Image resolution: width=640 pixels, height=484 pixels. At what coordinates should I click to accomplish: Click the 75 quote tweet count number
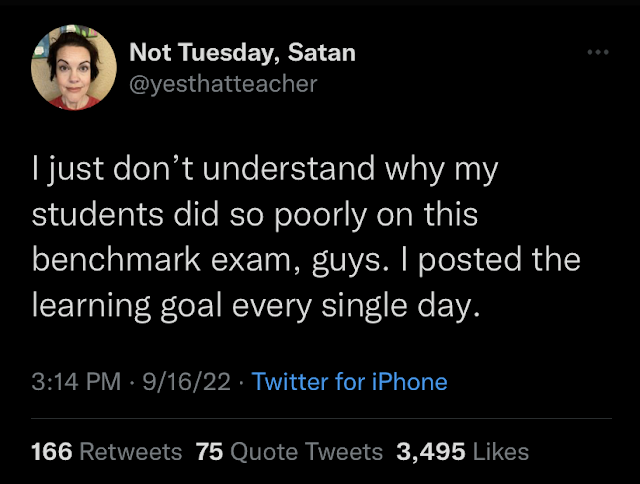click(x=209, y=452)
